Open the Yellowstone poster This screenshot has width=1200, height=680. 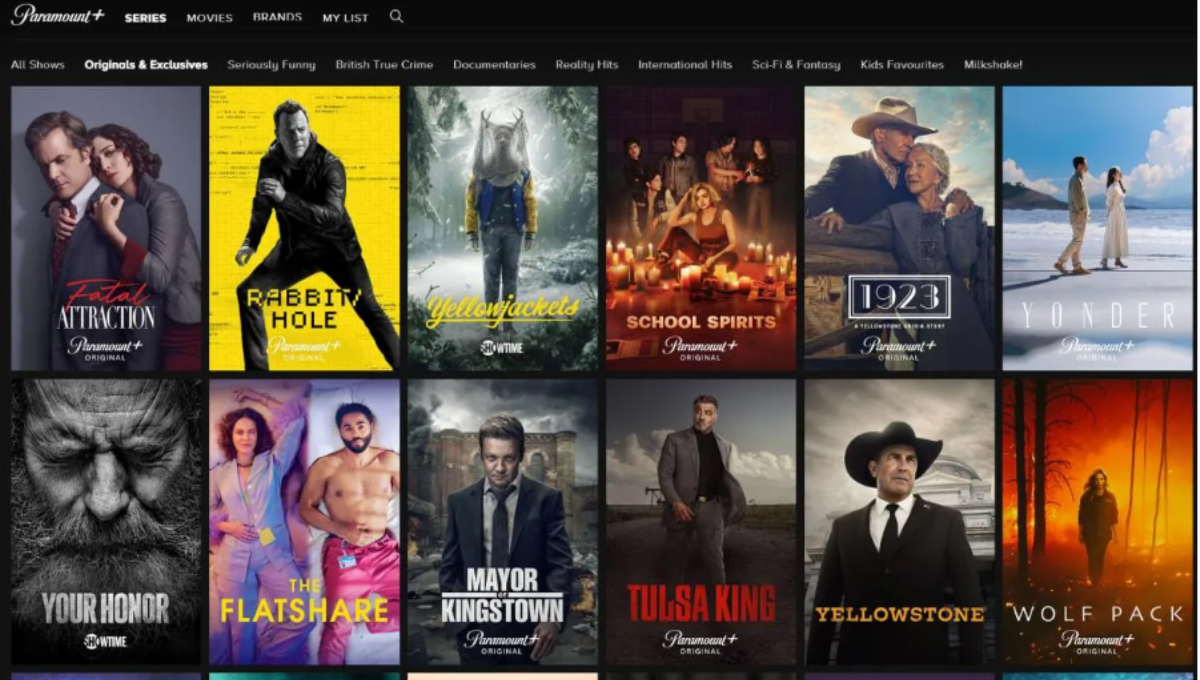(x=900, y=522)
